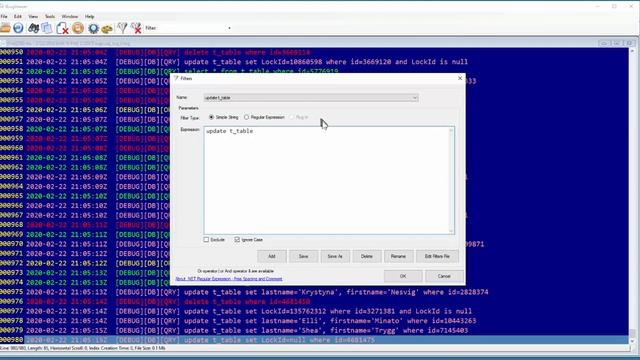Click the Save button in Filters dialog
This screenshot has width=640, height=360.
(303, 256)
